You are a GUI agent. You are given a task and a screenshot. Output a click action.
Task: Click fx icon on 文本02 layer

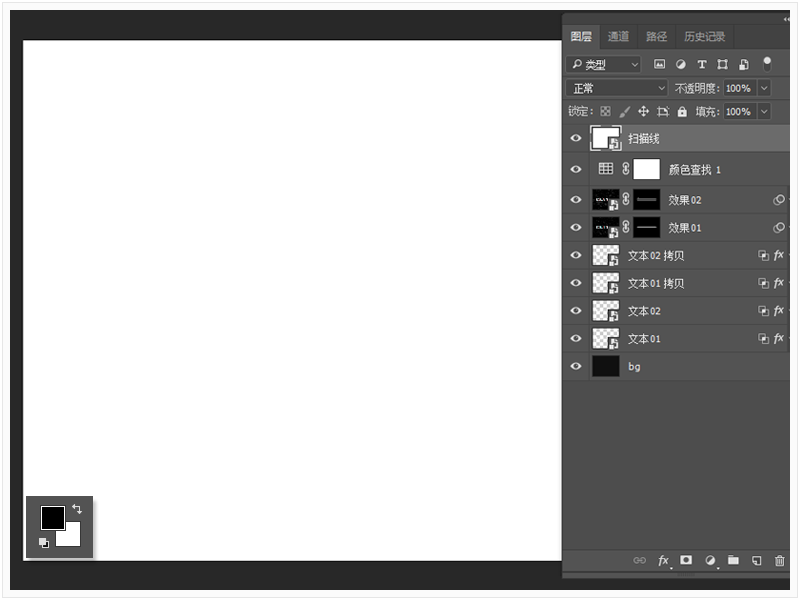click(779, 310)
